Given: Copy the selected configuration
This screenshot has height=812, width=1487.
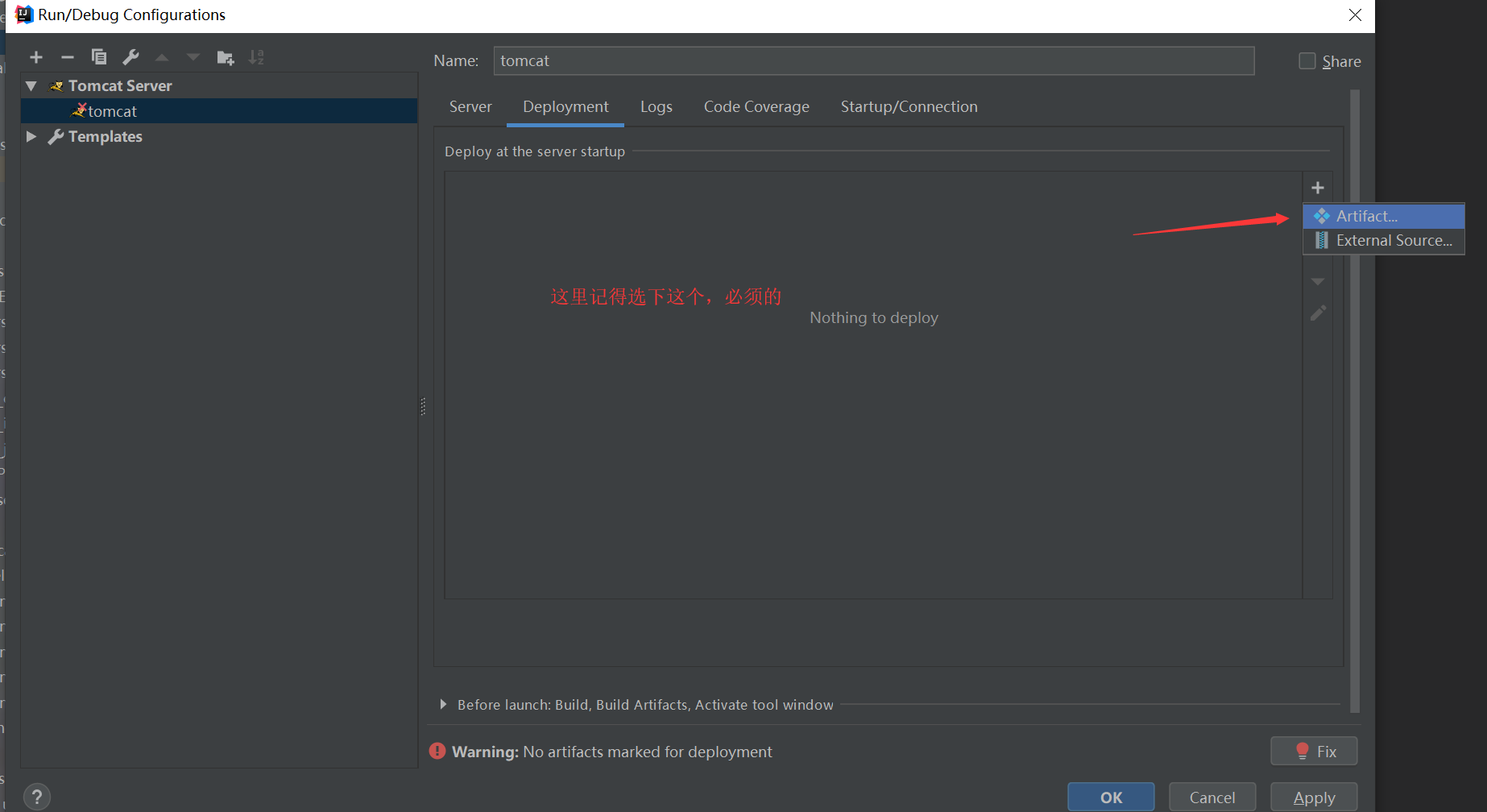Looking at the screenshot, I should pos(99,57).
